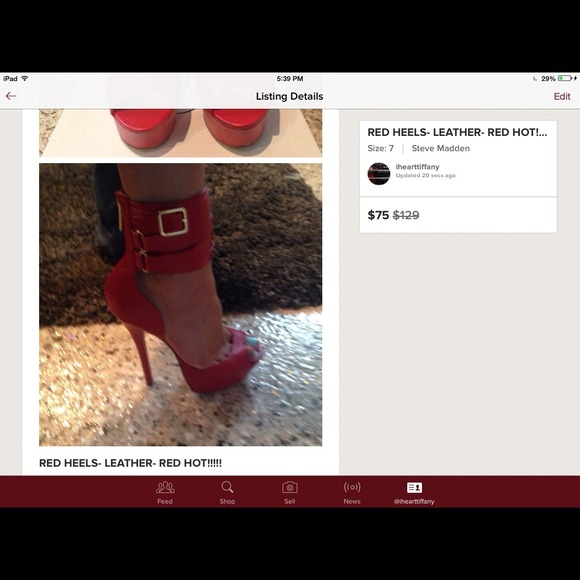Viewport: 580px width, 580px height.
Task: Select the red heel ankle photo
Action: 181,304
